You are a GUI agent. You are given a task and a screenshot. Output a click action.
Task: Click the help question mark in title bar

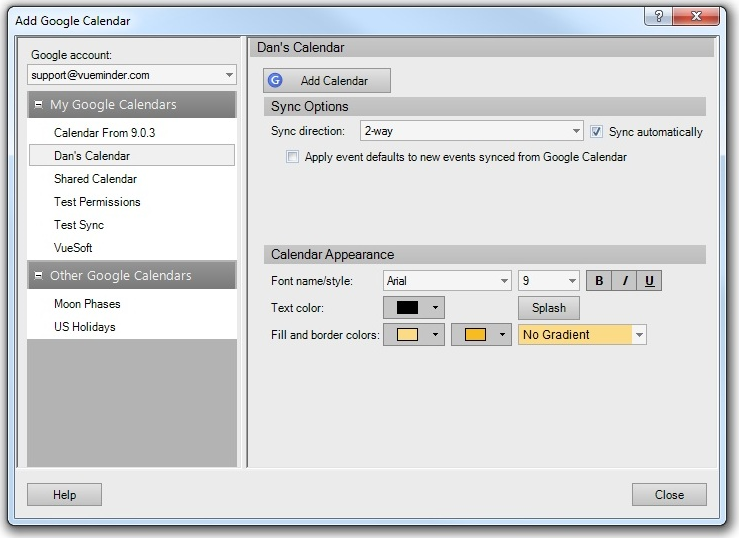coord(658,17)
